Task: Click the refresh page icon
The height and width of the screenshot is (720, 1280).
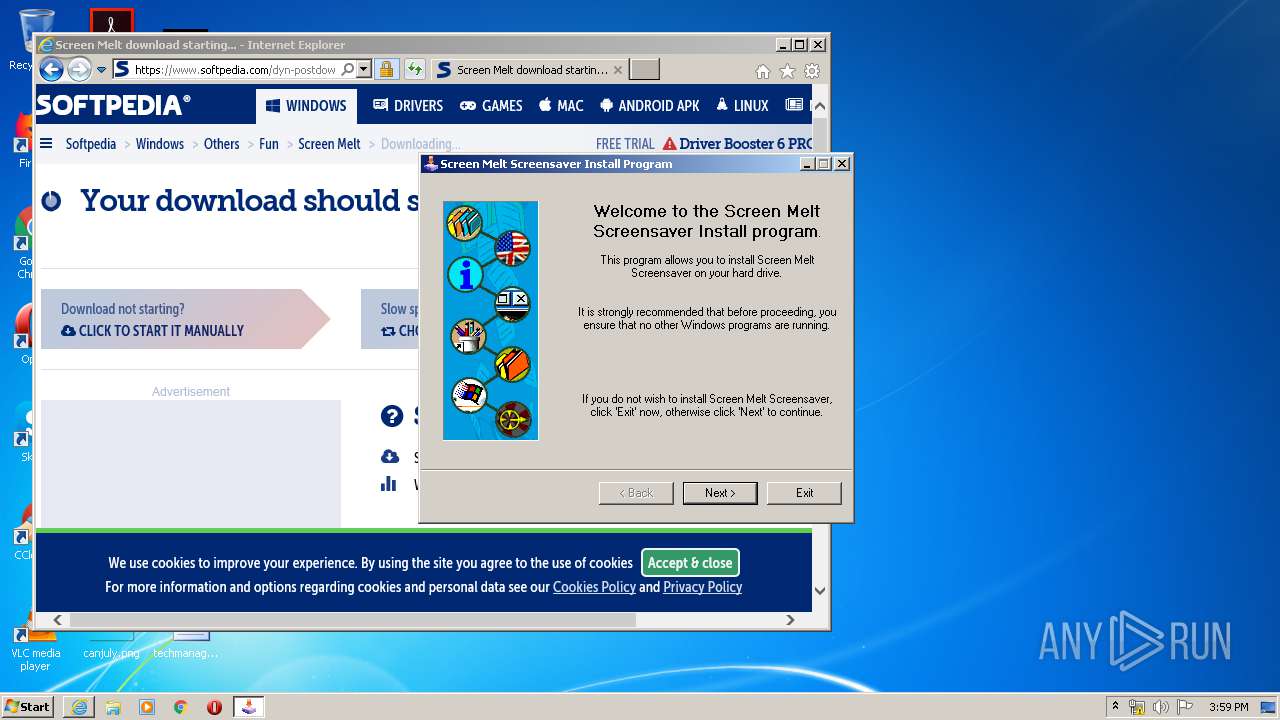Action: coord(415,70)
